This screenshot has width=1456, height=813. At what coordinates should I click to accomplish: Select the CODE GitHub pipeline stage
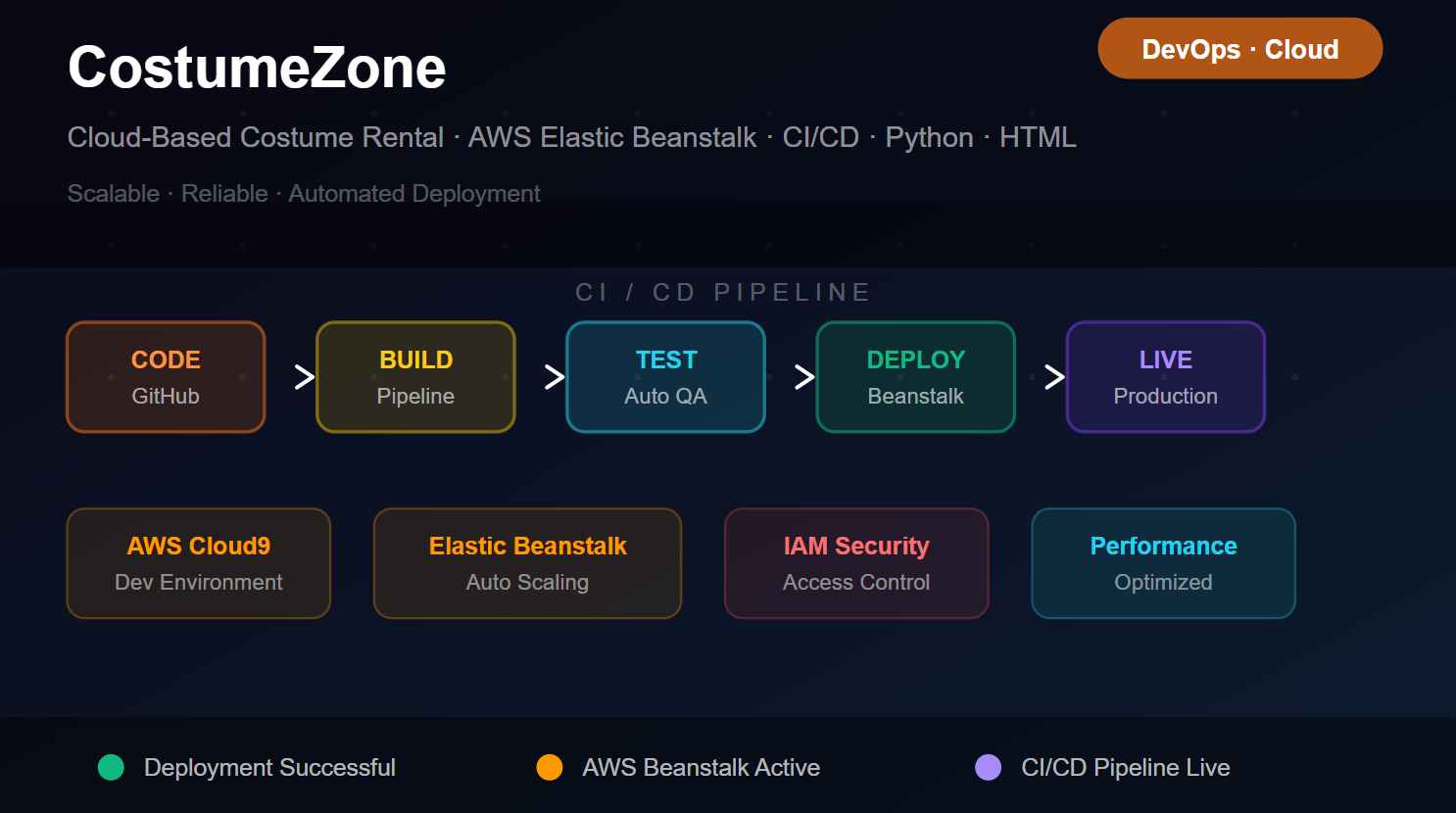click(x=166, y=377)
